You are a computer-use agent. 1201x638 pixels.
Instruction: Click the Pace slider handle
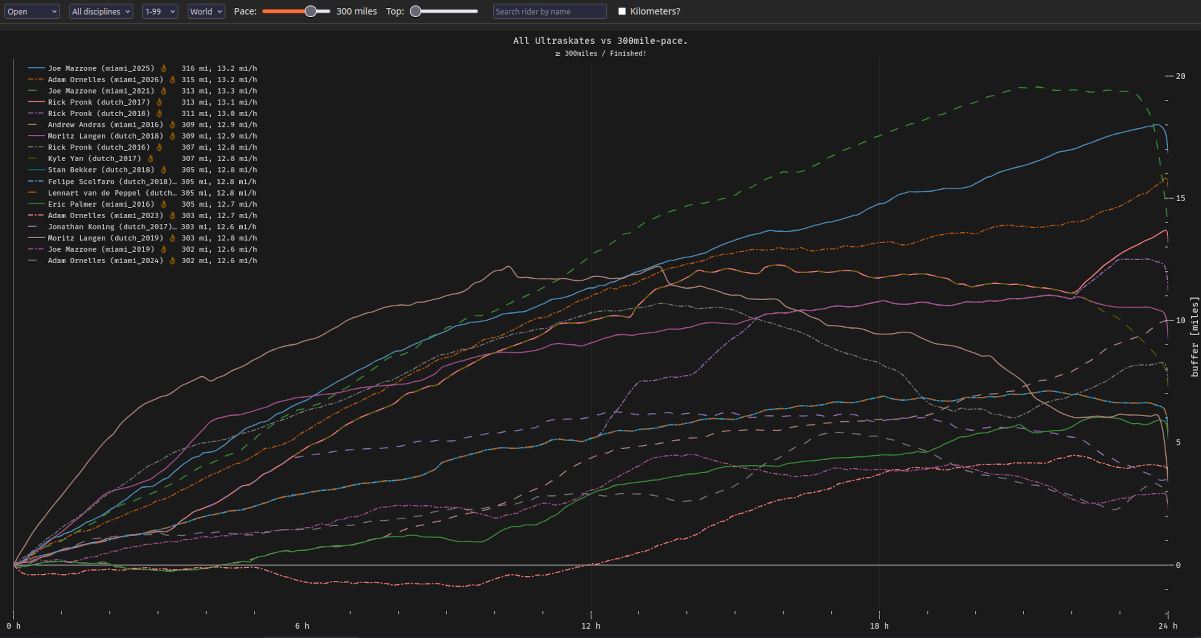[x=311, y=12]
